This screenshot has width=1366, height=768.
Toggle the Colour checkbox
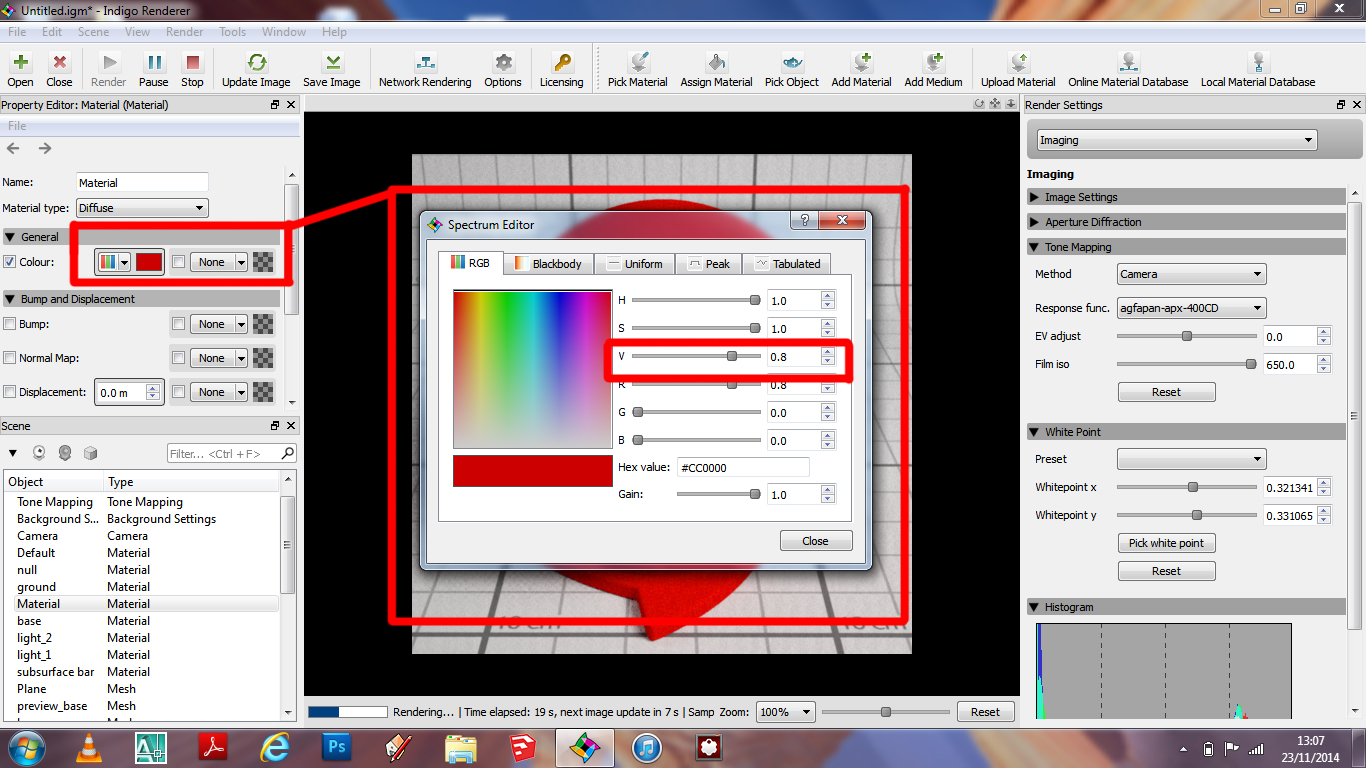point(10,262)
